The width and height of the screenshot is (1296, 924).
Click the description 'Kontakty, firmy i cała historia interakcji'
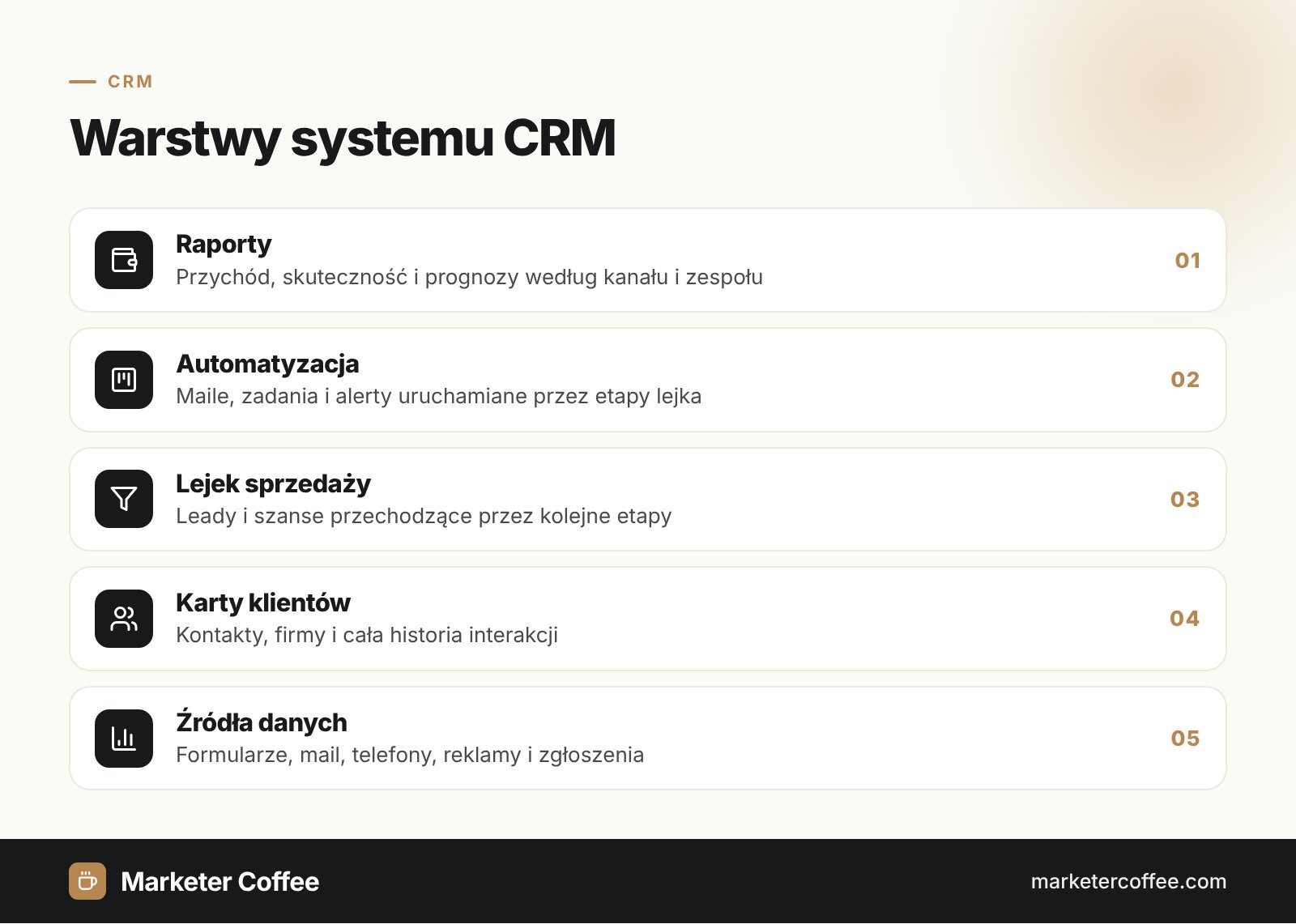coord(367,635)
